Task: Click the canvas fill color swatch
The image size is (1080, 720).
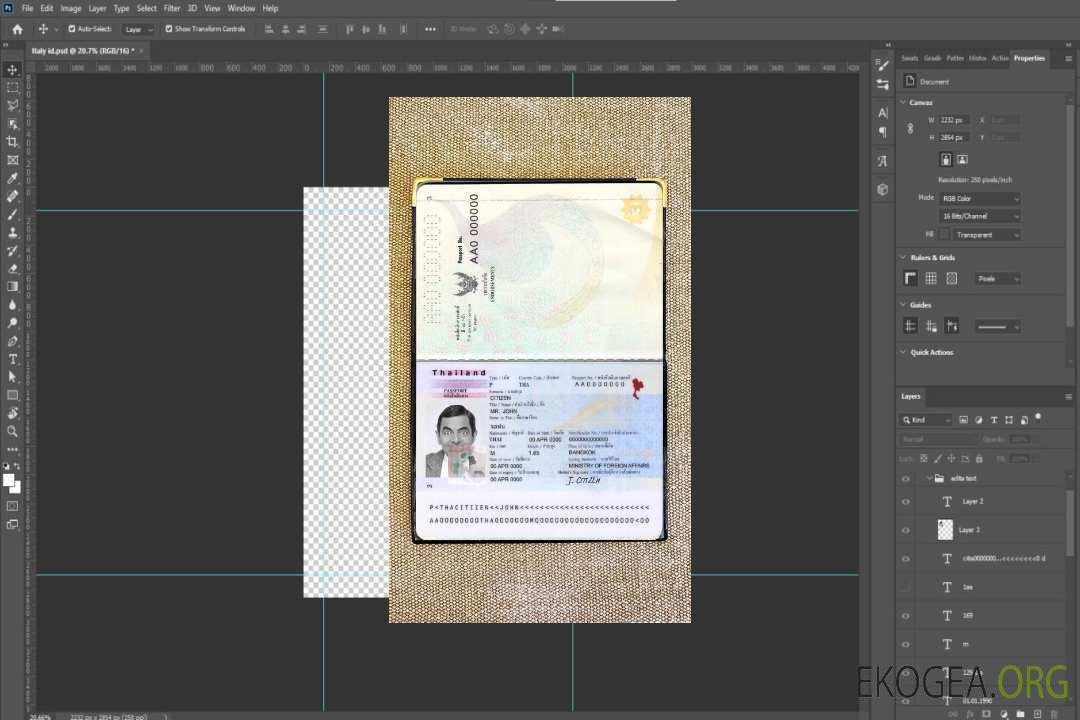Action: click(x=944, y=235)
